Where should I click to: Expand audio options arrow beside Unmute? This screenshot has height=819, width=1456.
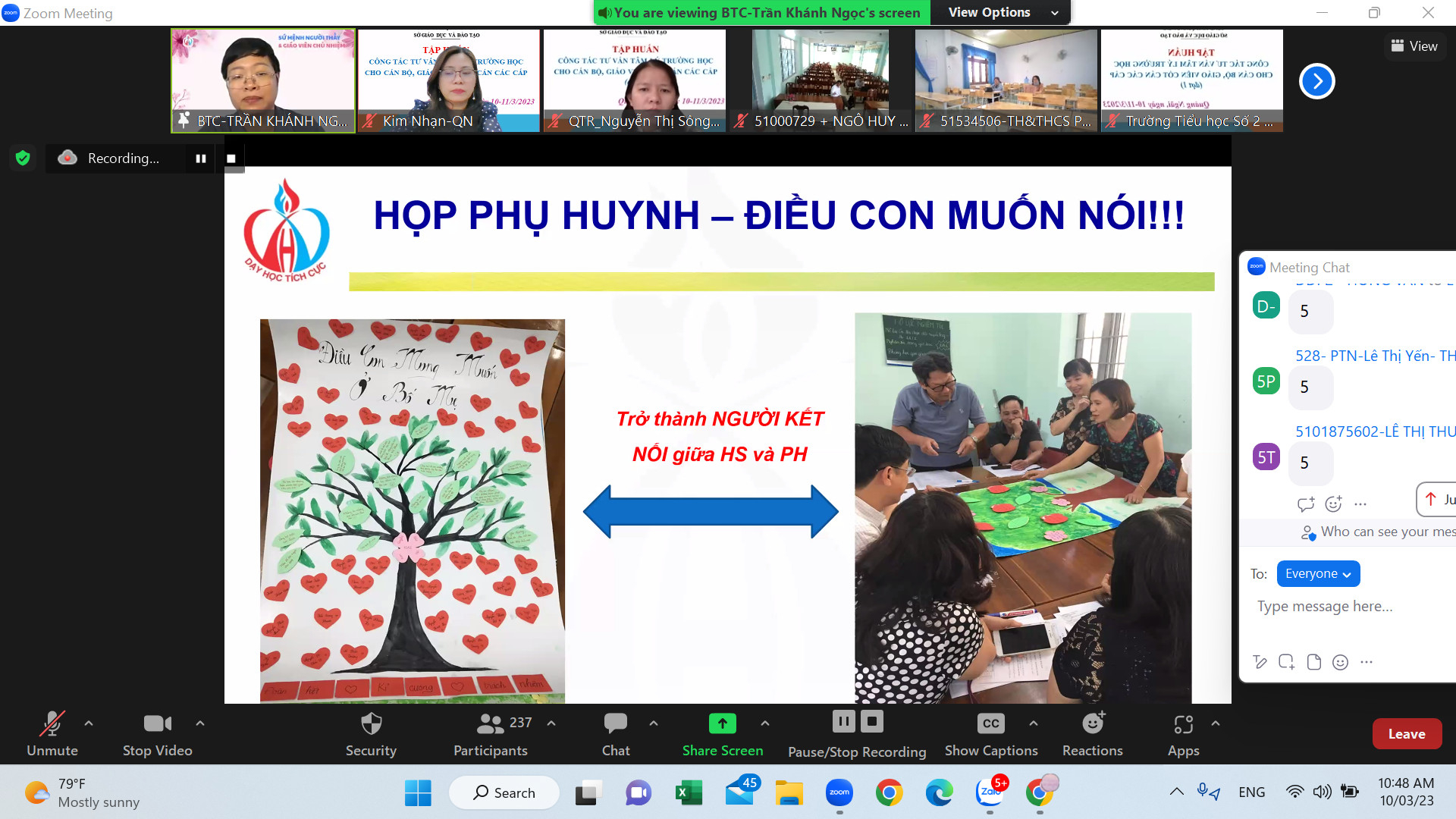pyautogui.click(x=89, y=723)
